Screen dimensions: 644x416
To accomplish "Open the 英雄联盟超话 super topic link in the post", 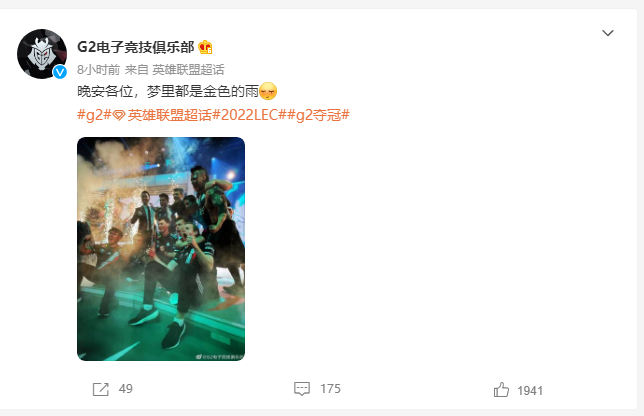I will pos(169,115).
